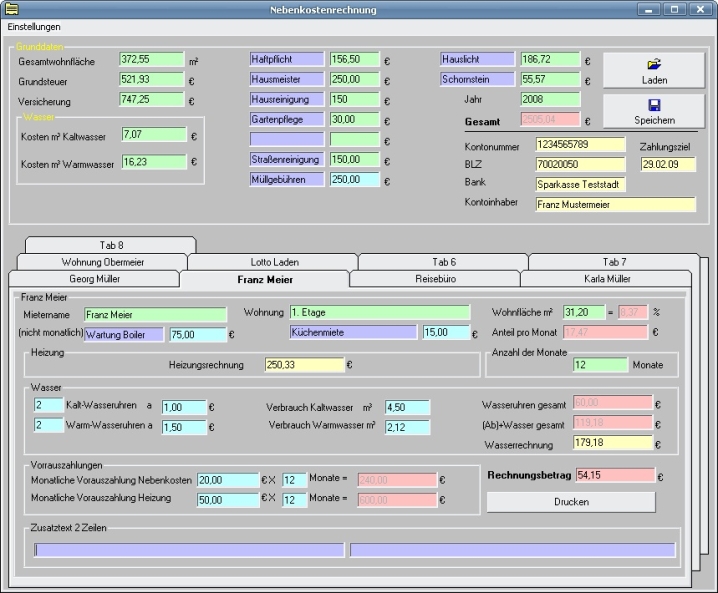Open the Wohnung Obermeier tab
The image size is (718, 593).
[x=95, y=262]
